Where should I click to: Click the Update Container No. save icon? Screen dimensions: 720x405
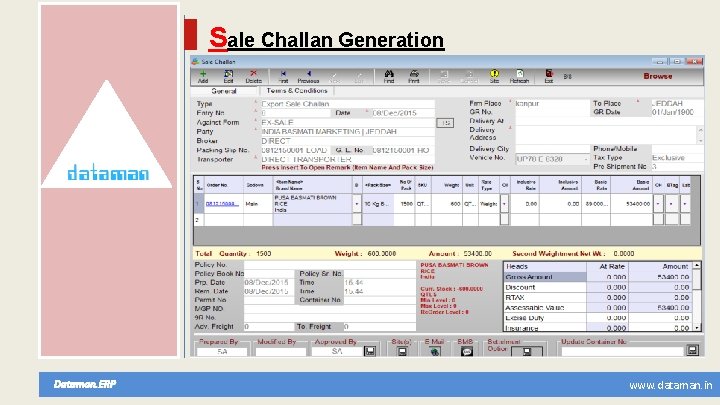692,350
